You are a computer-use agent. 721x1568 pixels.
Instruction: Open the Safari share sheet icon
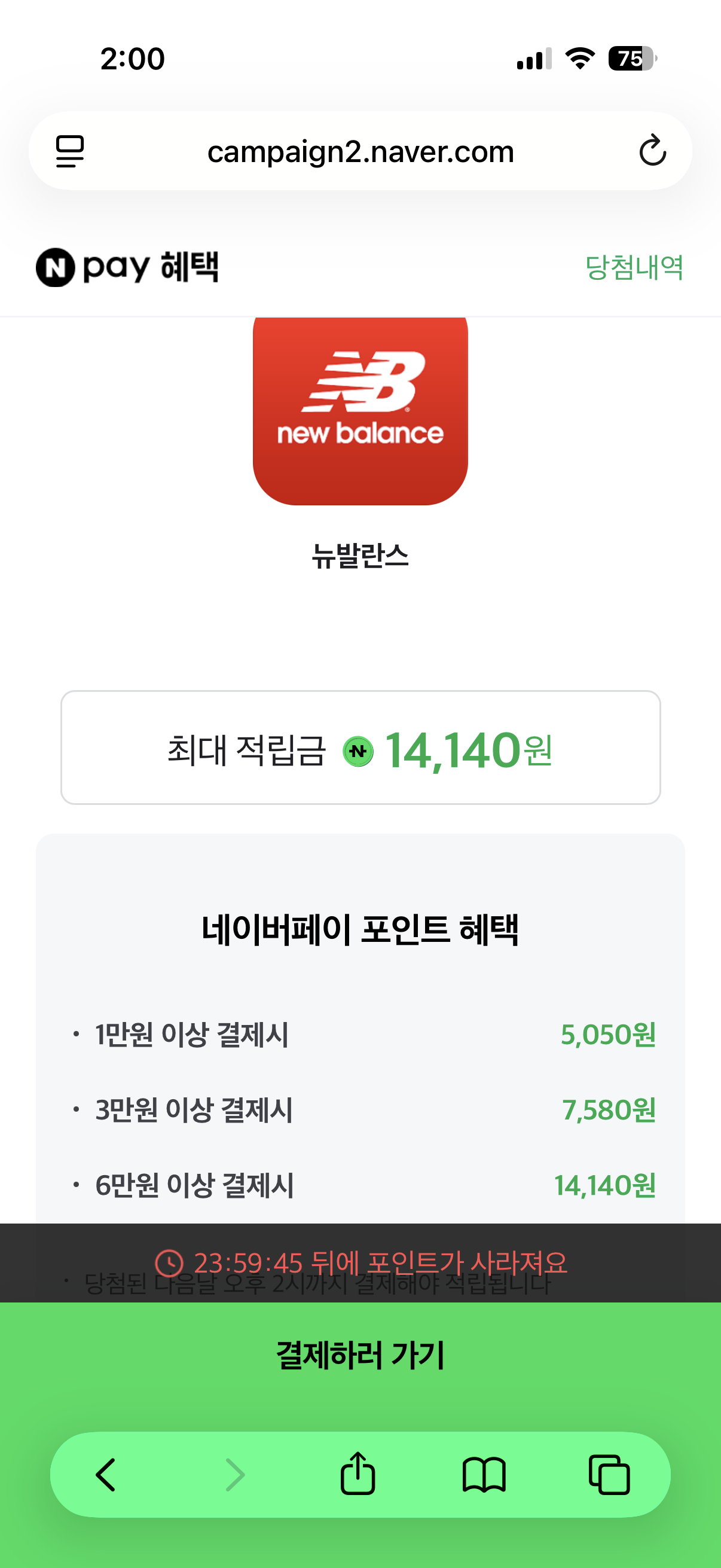(358, 1474)
